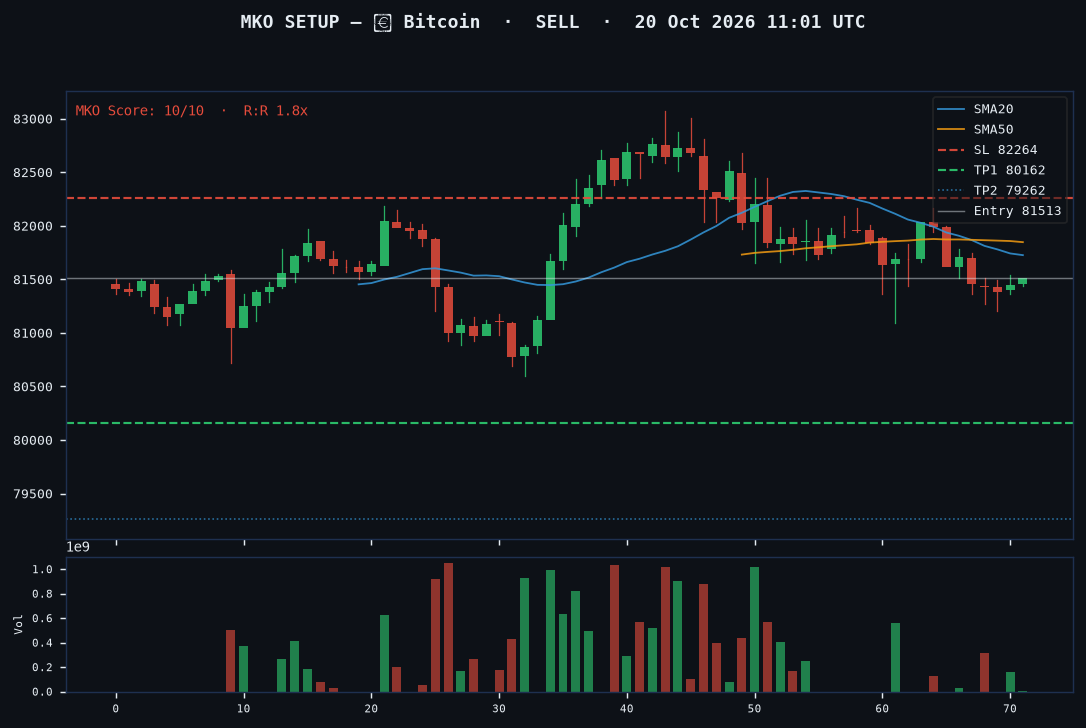Click the x-axis label 20
1086x728 pixels.
[x=371, y=709]
